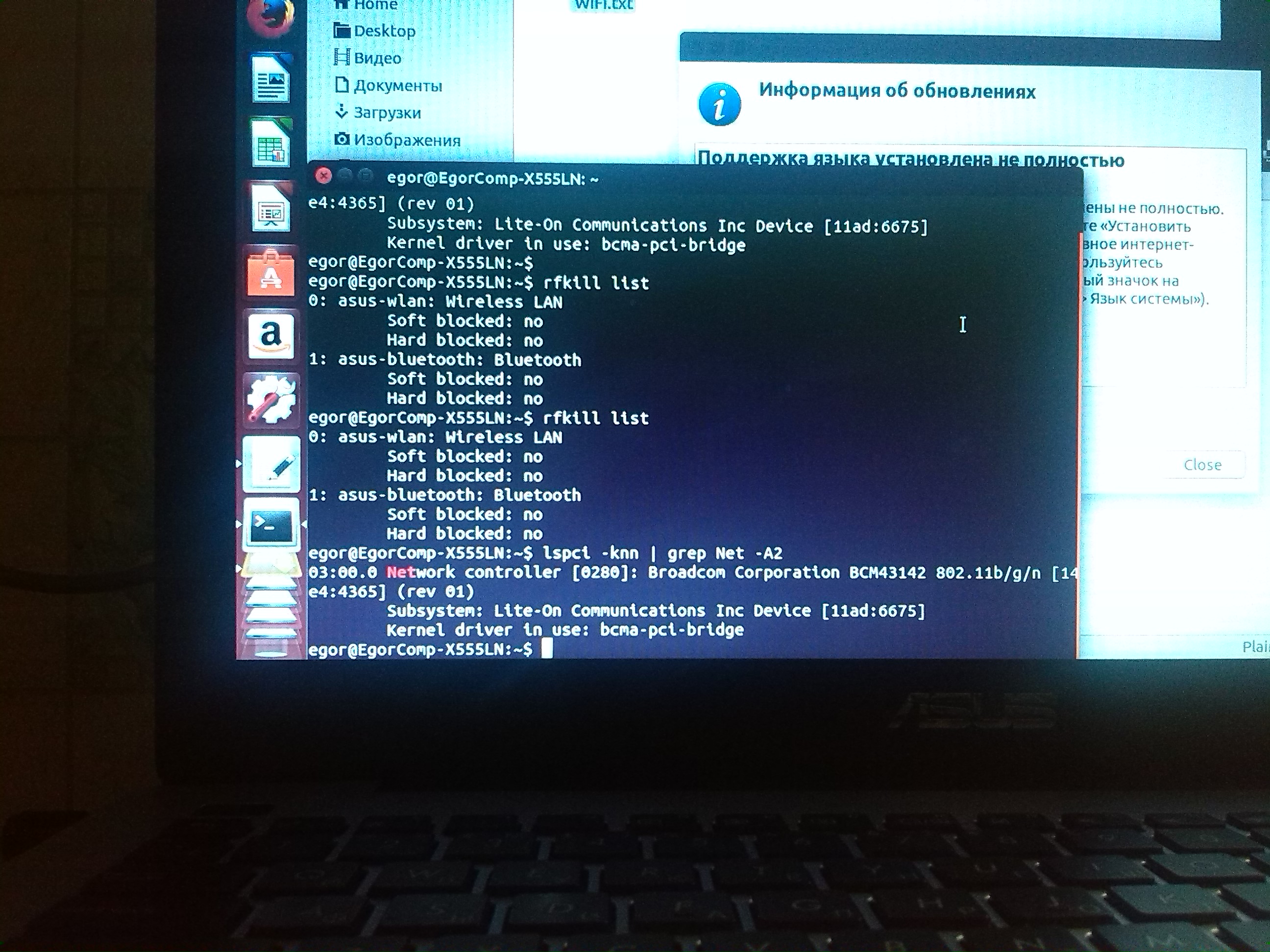
Task: Click 'Поддержка языка установлена не полностью' text
Action: pyautogui.click(x=910, y=159)
